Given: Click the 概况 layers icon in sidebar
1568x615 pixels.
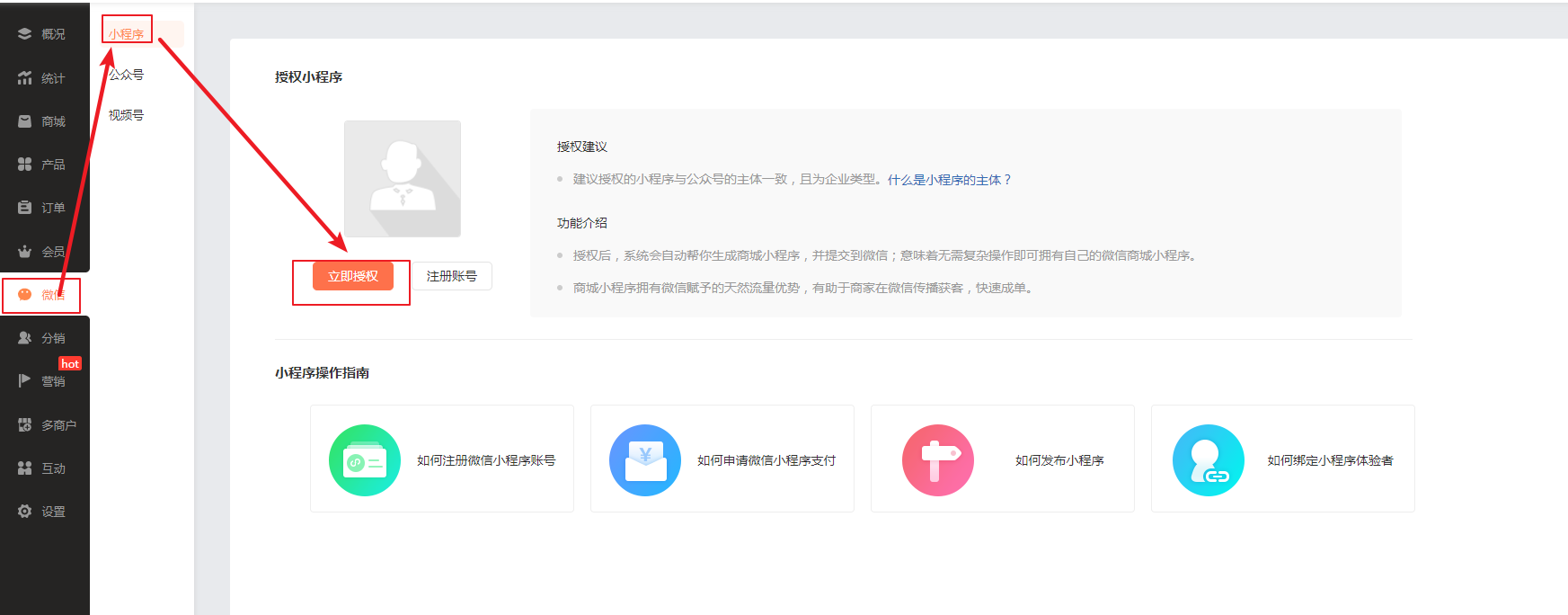Looking at the screenshot, I should point(24,33).
